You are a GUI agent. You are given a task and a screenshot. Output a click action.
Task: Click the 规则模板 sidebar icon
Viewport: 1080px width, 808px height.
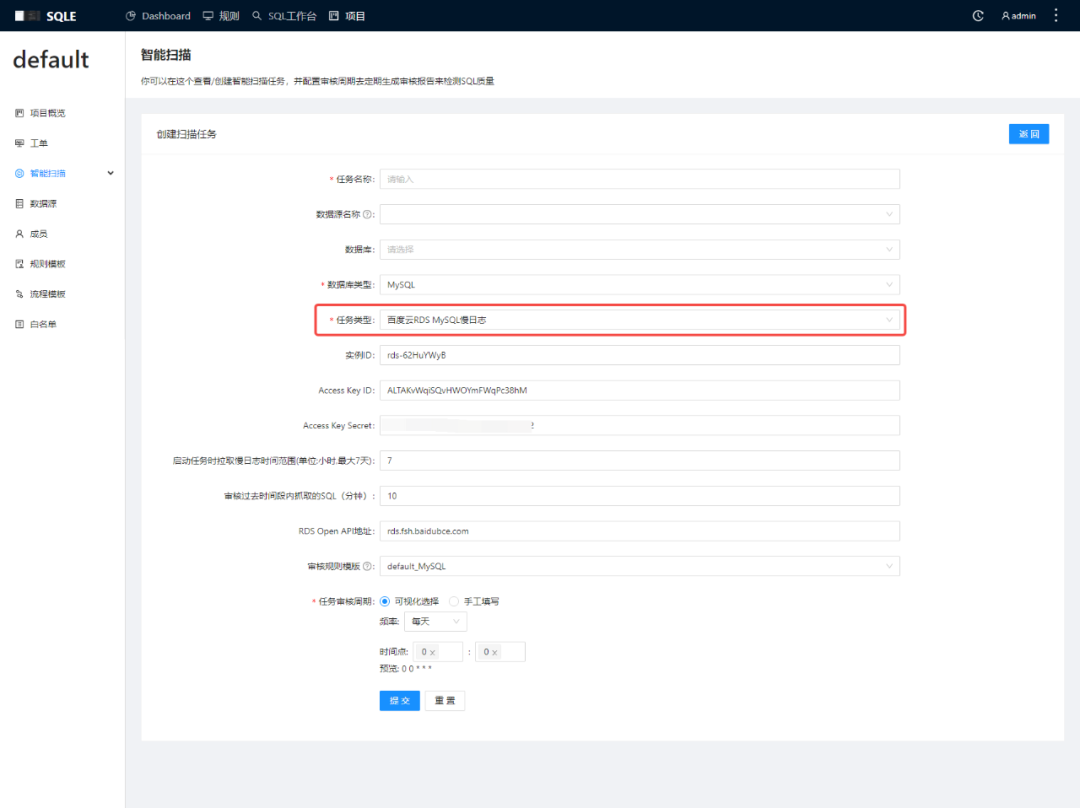click(x=19, y=264)
